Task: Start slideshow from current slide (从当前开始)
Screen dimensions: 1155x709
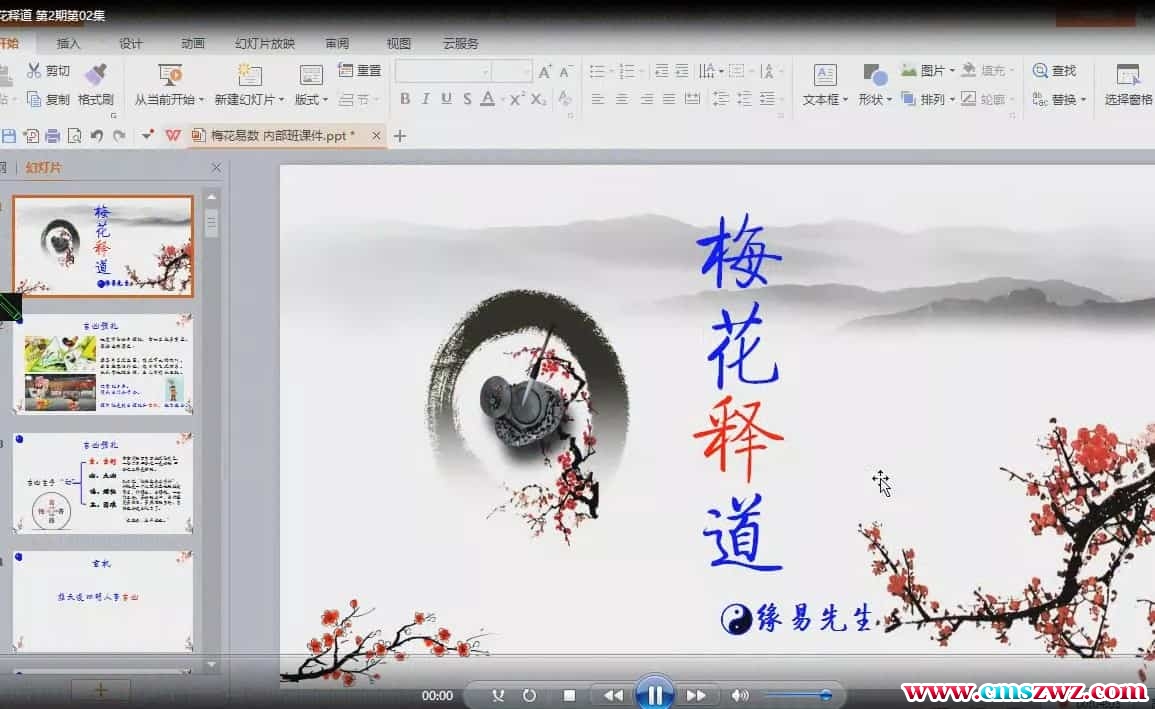Action: pyautogui.click(x=170, y=84)
